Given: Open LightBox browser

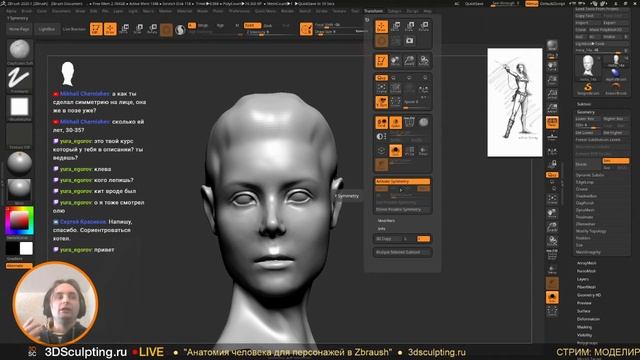Looking at the screenshot, I should [47, 29].
